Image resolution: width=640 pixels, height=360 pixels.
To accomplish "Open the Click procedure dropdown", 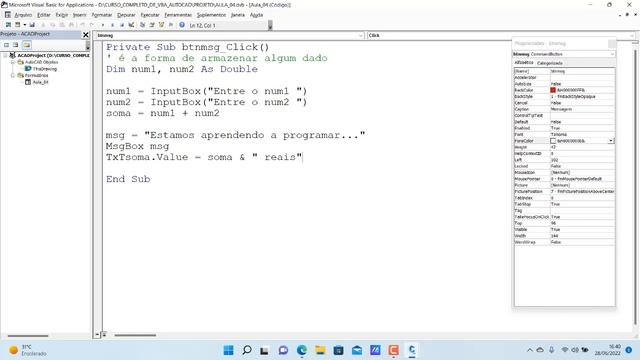I will pyautogui.click(x=632, y=36).
